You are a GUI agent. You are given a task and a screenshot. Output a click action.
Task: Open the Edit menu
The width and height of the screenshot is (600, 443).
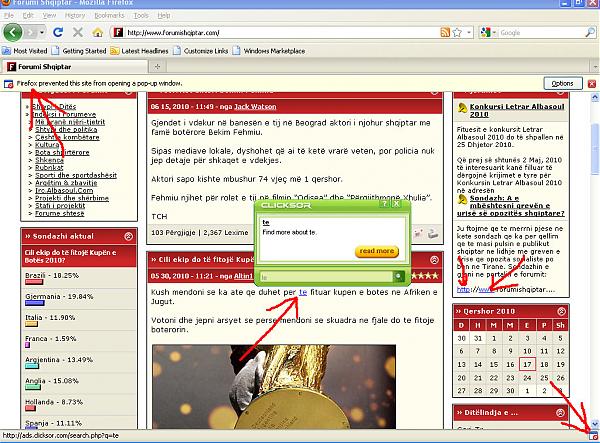[28, 15]
